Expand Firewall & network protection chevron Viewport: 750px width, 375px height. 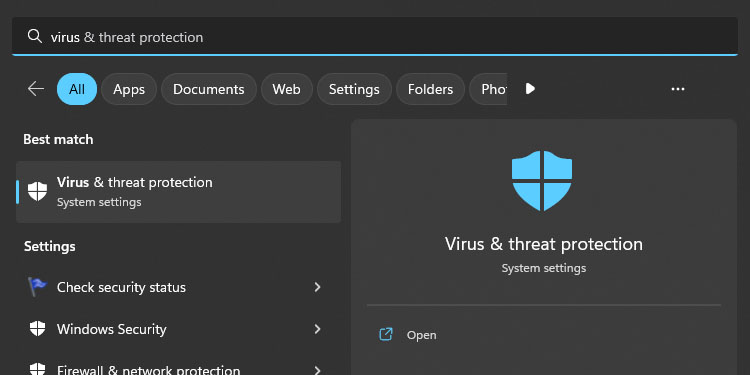click(x=317, y=370)
